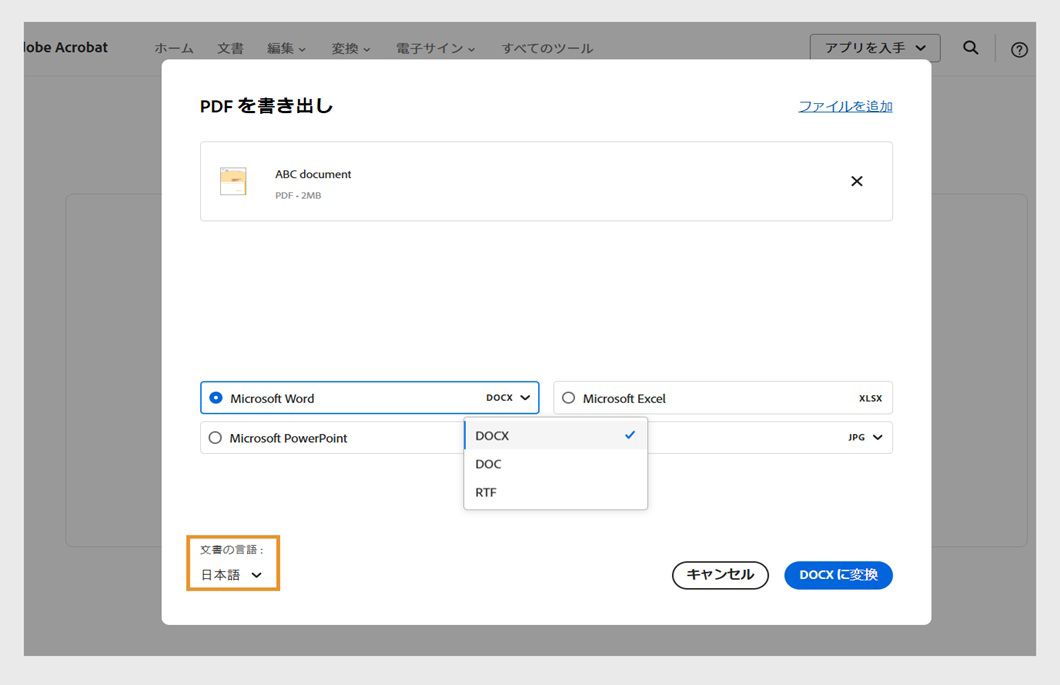Open the search magnifier icon
Screen dimensions: 1060x685
coord(970,48)
